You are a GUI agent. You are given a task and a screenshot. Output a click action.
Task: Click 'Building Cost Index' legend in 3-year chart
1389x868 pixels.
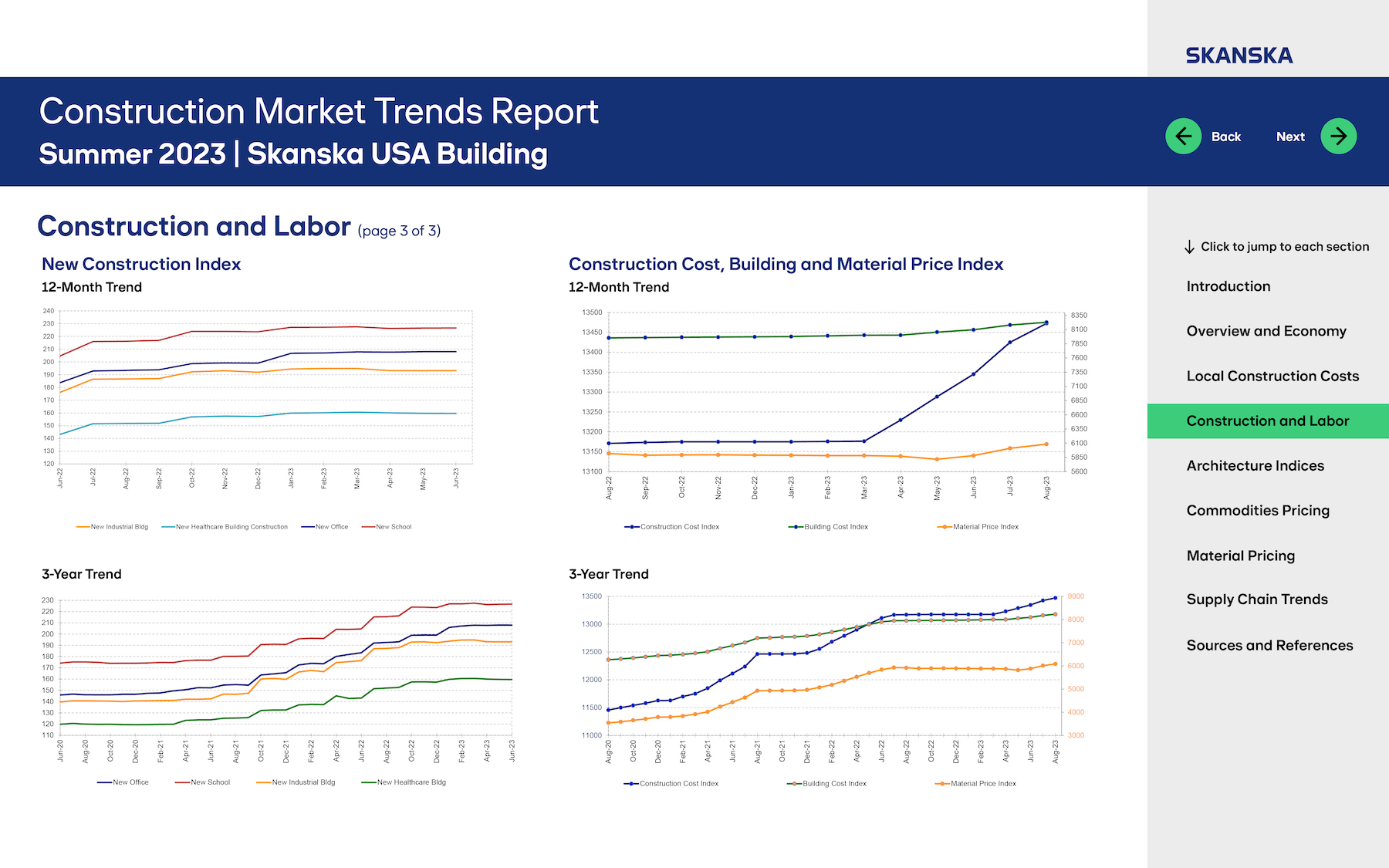(826, 784)
